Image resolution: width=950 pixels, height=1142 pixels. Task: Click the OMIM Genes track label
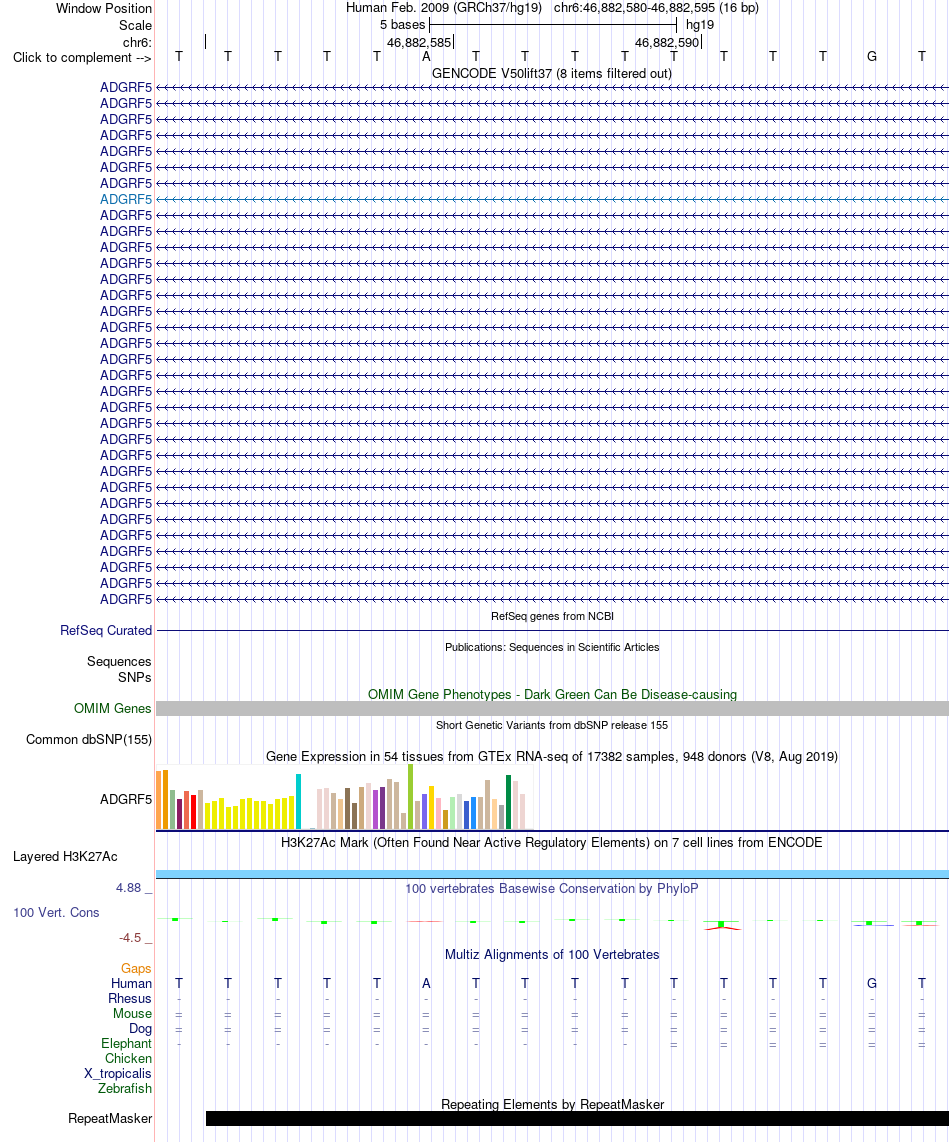coord(112,709)
